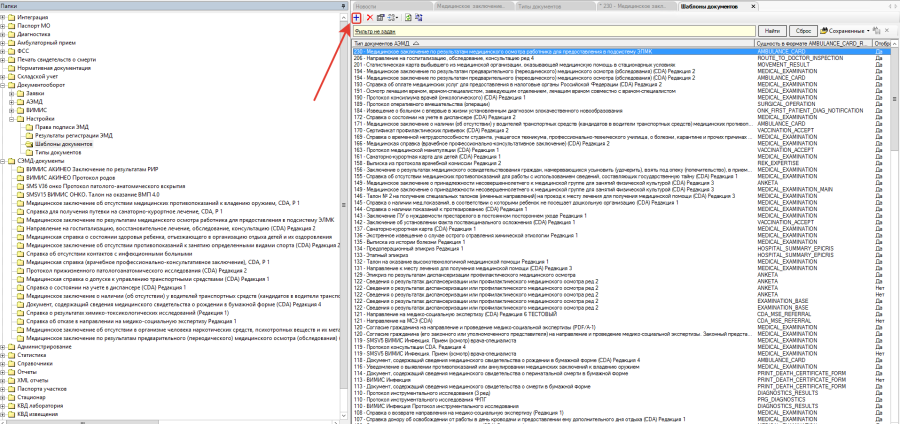
Task: Click folder icon of the КВД лаборатория item
Action: click(12, 406)
